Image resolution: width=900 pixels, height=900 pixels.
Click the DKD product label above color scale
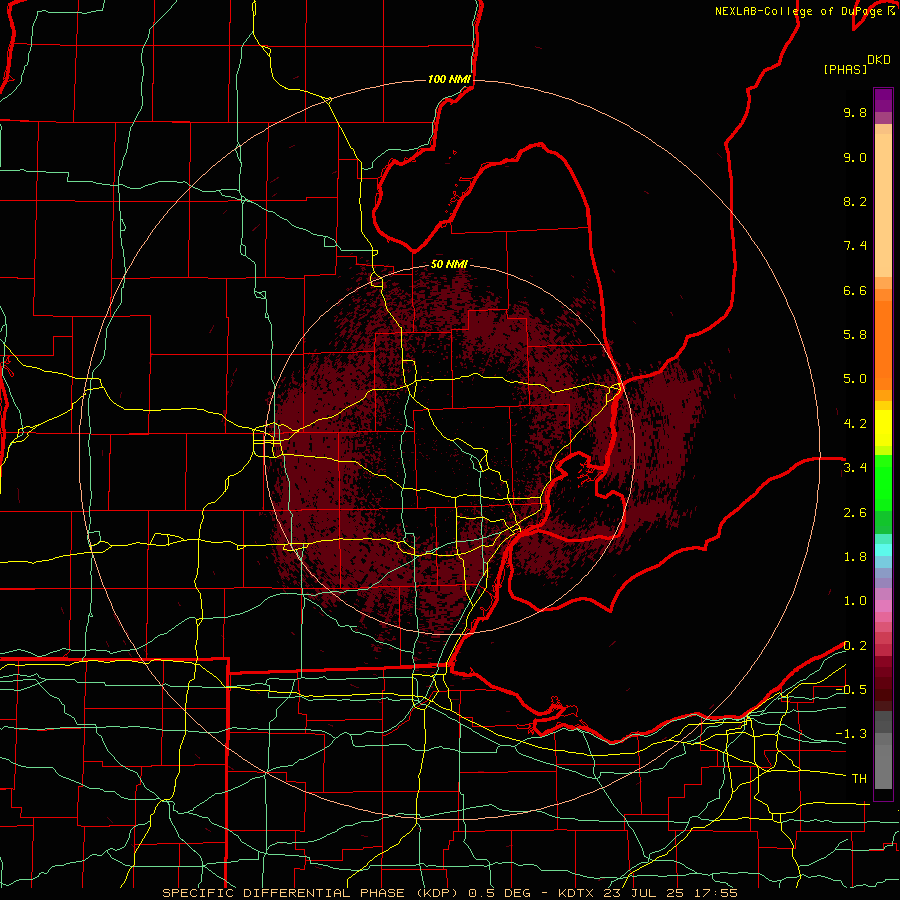(x=879, y=60)
